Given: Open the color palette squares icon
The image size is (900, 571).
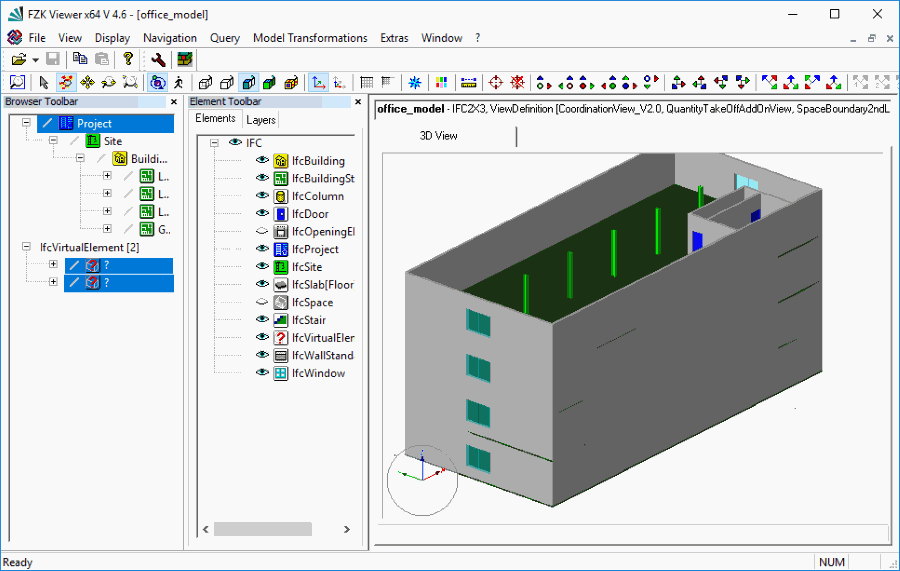Looking at the screenshot, I should pyautogui.click(x=441, y=83).
